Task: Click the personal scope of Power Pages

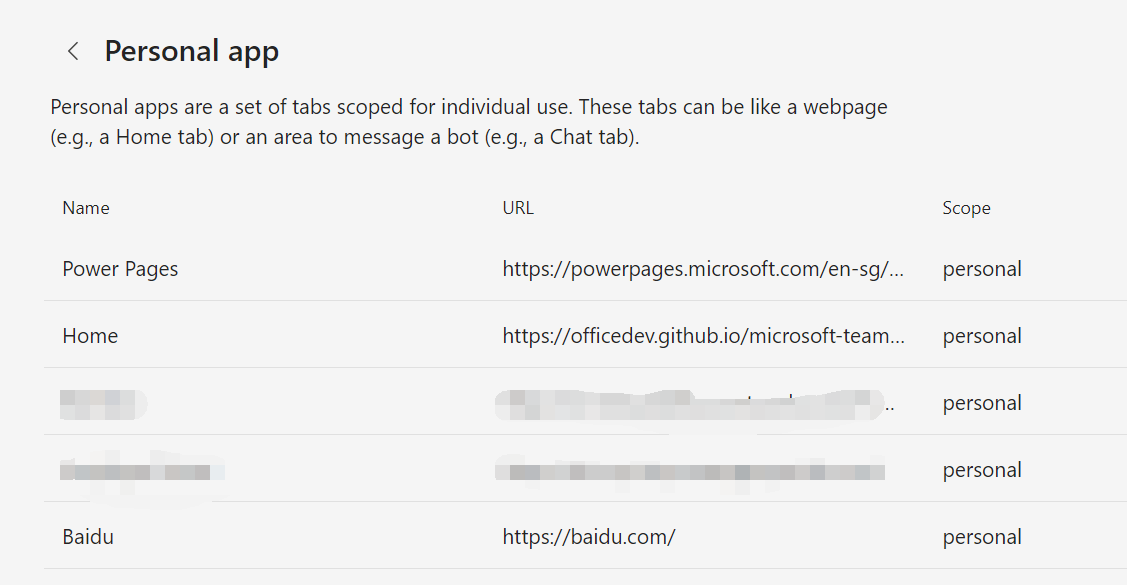Action: 982,269
